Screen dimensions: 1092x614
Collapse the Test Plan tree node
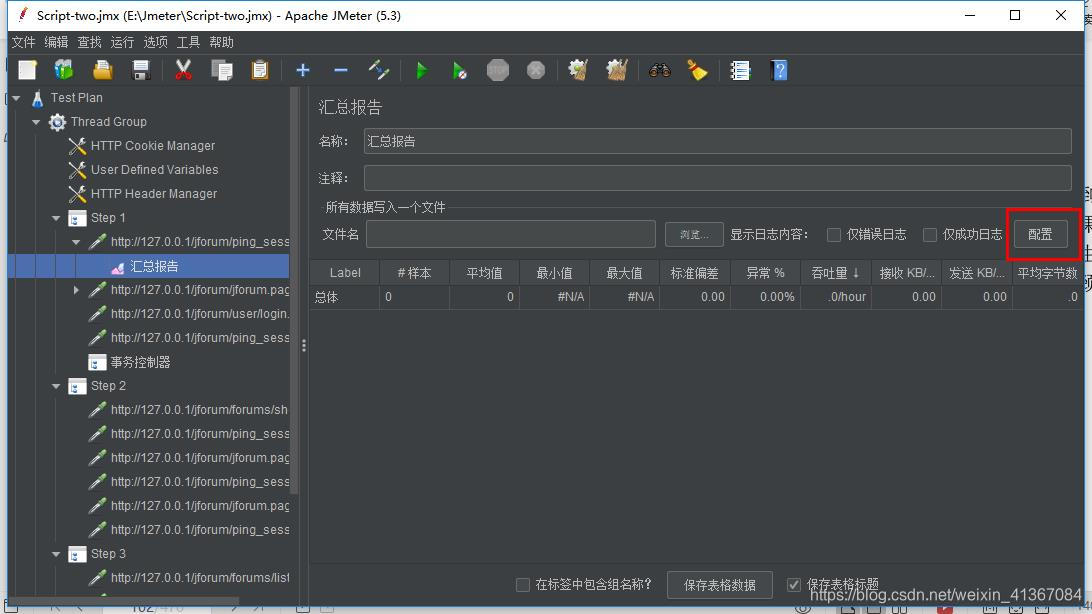(17, 98)
